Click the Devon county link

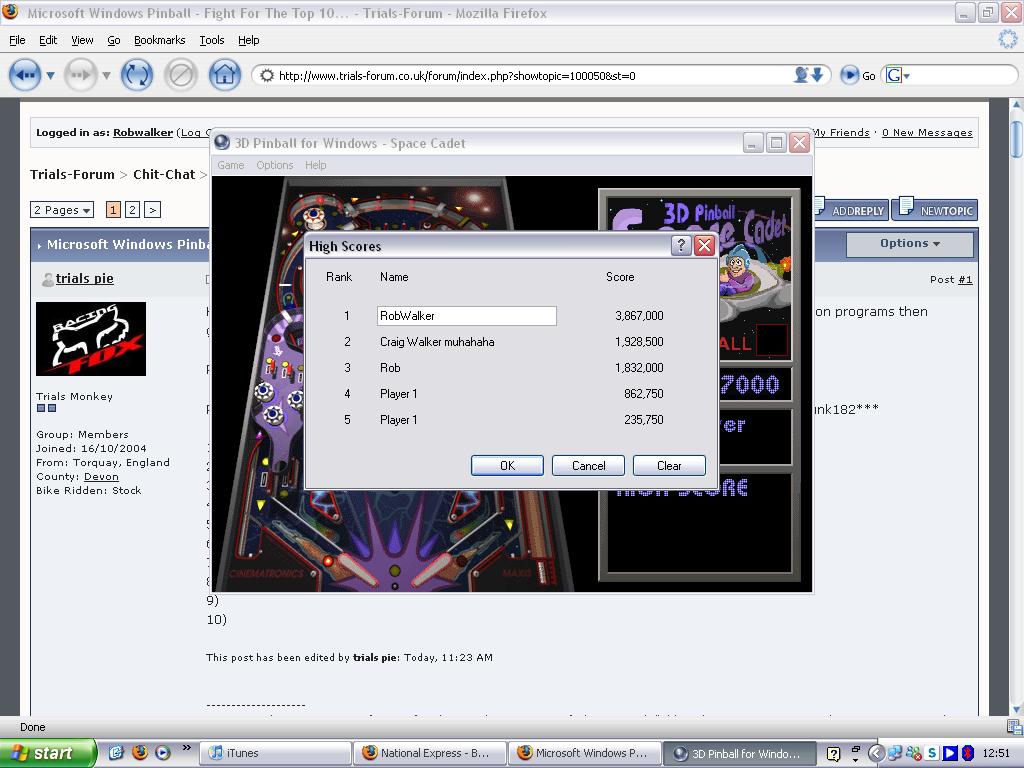(x=101, y=477)
